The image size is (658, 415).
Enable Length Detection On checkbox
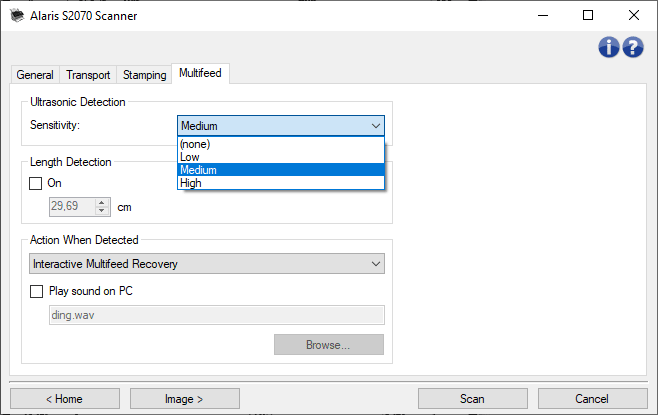(x=36, y=183)
